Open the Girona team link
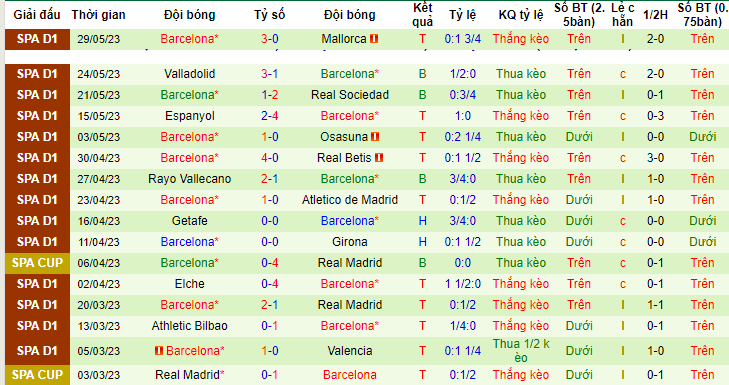Screen dimensions: 729x385 (x=350, y=242)
